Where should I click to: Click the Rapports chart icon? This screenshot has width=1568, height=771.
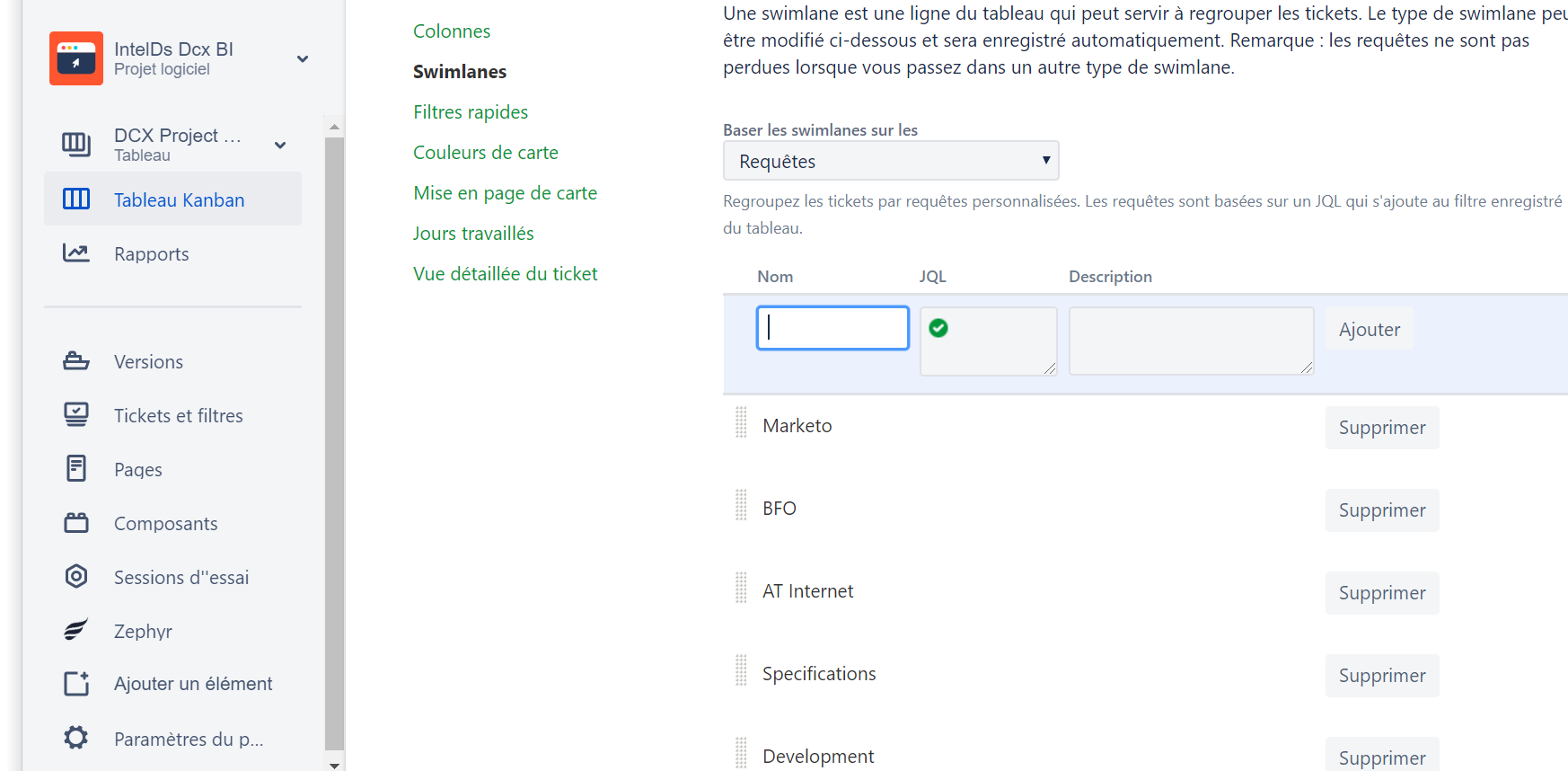coord(76,253)
